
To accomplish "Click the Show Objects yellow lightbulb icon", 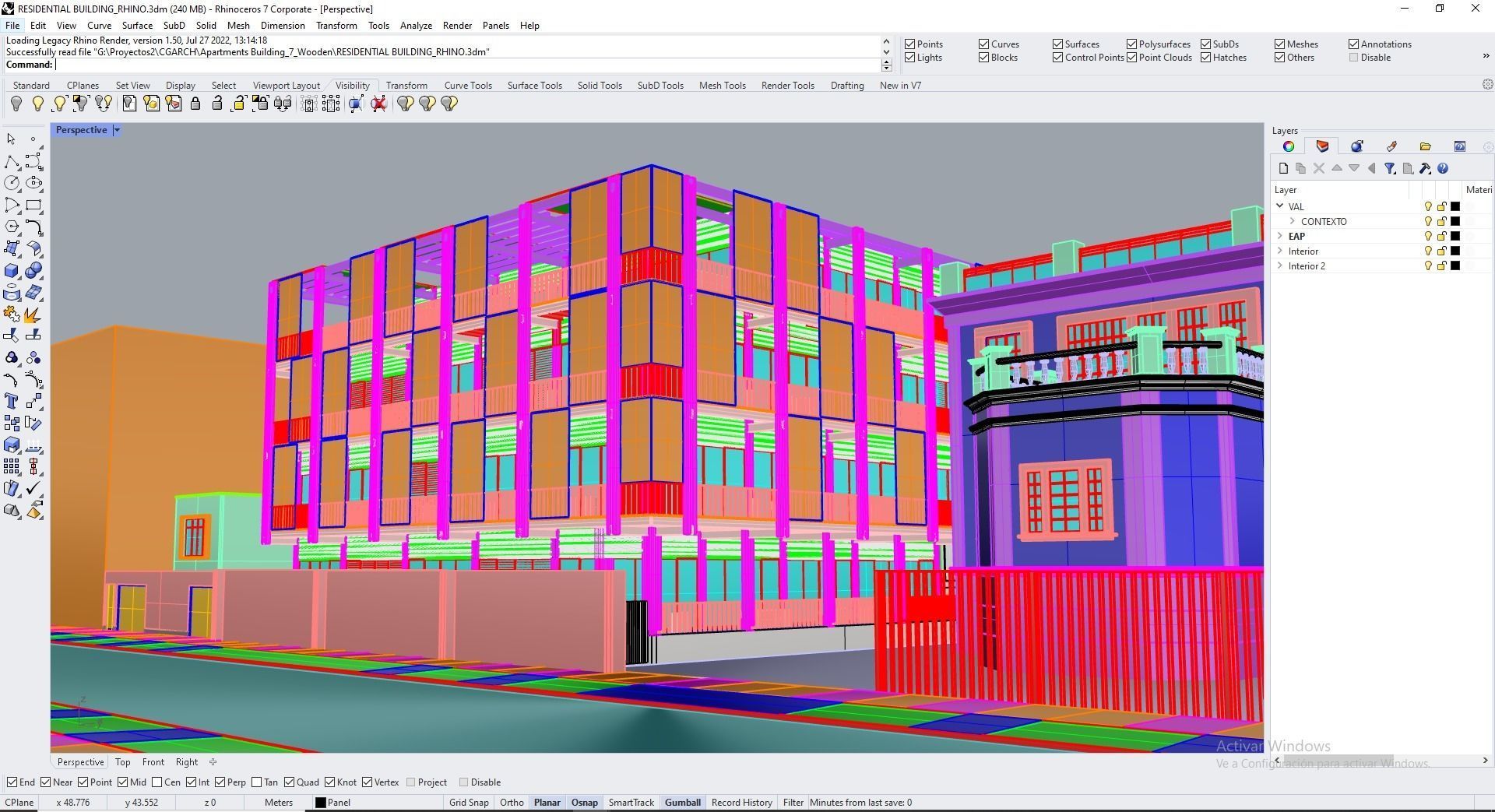I will point(37,104).
